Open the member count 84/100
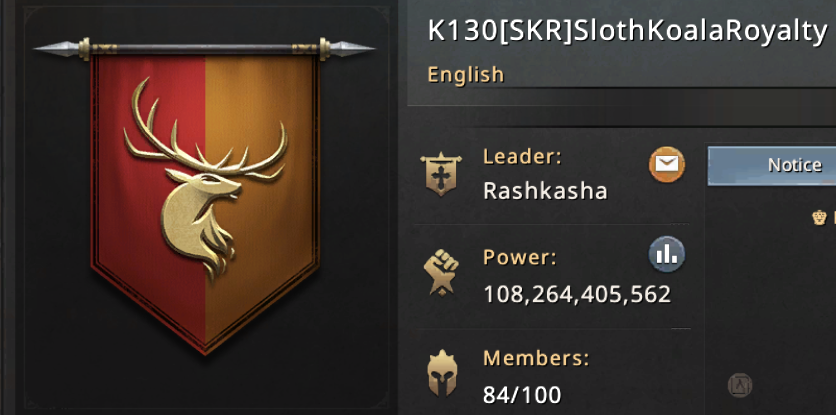 pos(522,395)
